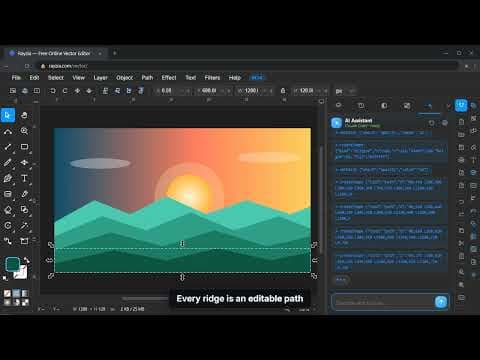Send the AI Assistant chat message
Viewport: 480px width, 360px height.
(441, 302)
